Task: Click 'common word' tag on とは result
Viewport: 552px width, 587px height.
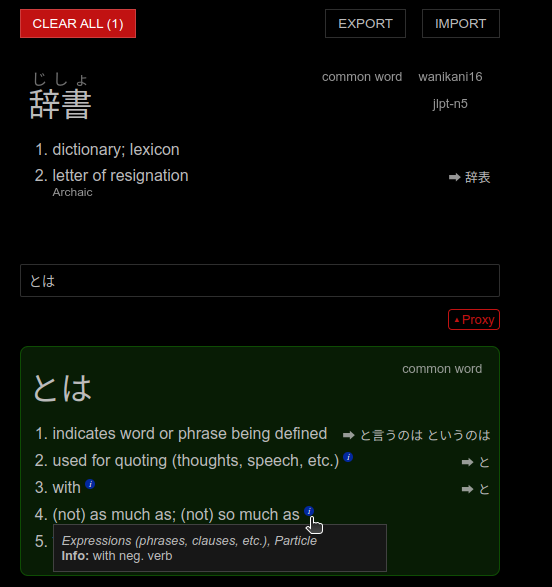Action: (442, 369)
